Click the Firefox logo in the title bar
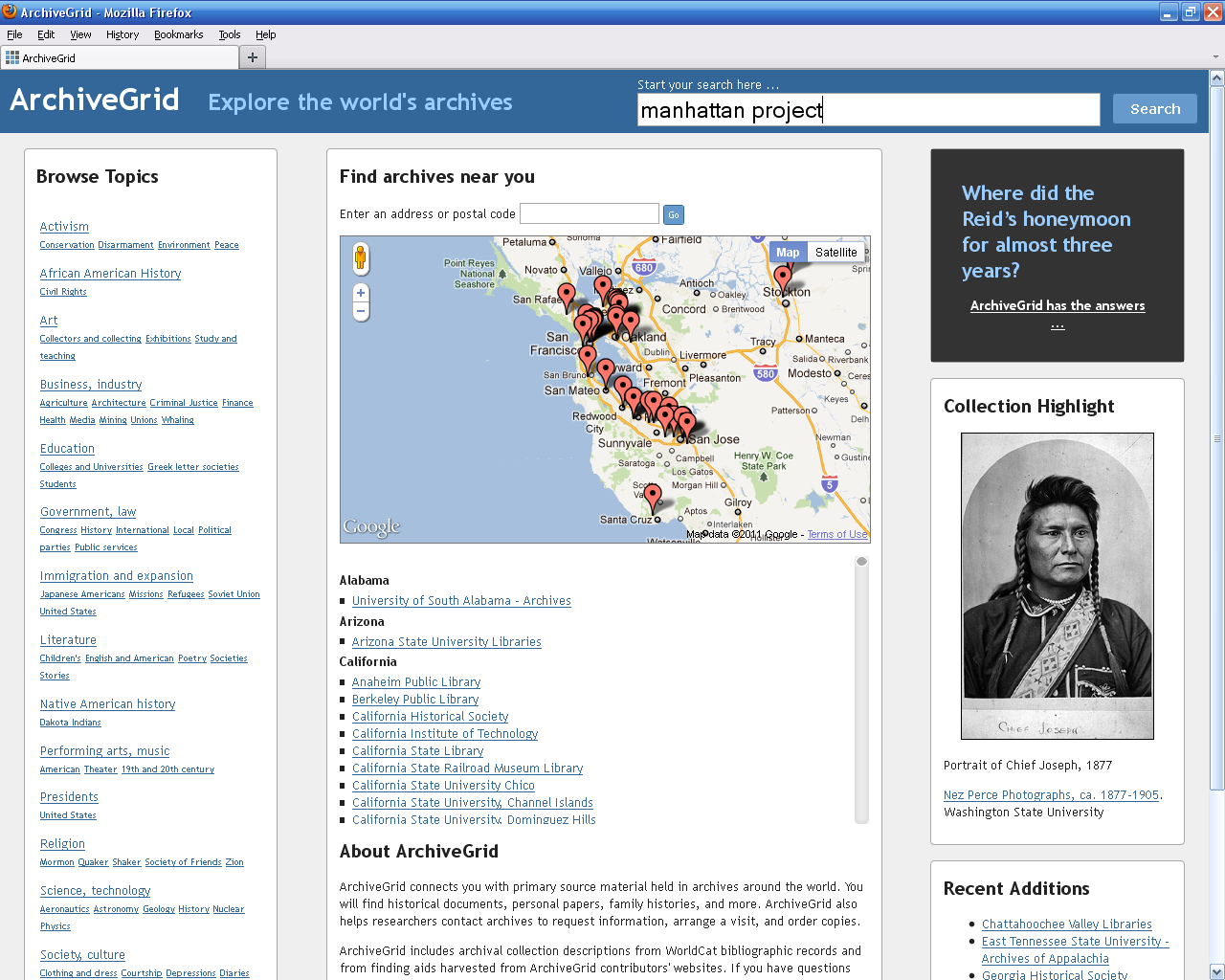This screenshot has height=980, width=1225. (x=10, y=11)
